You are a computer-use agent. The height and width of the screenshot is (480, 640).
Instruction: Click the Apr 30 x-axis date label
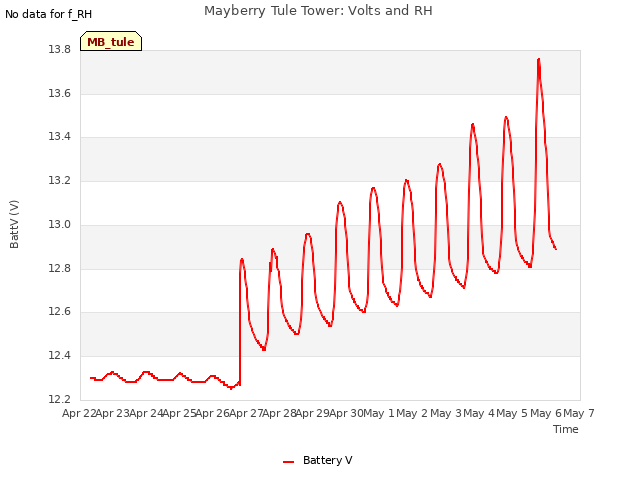click(x=346, y=413)
